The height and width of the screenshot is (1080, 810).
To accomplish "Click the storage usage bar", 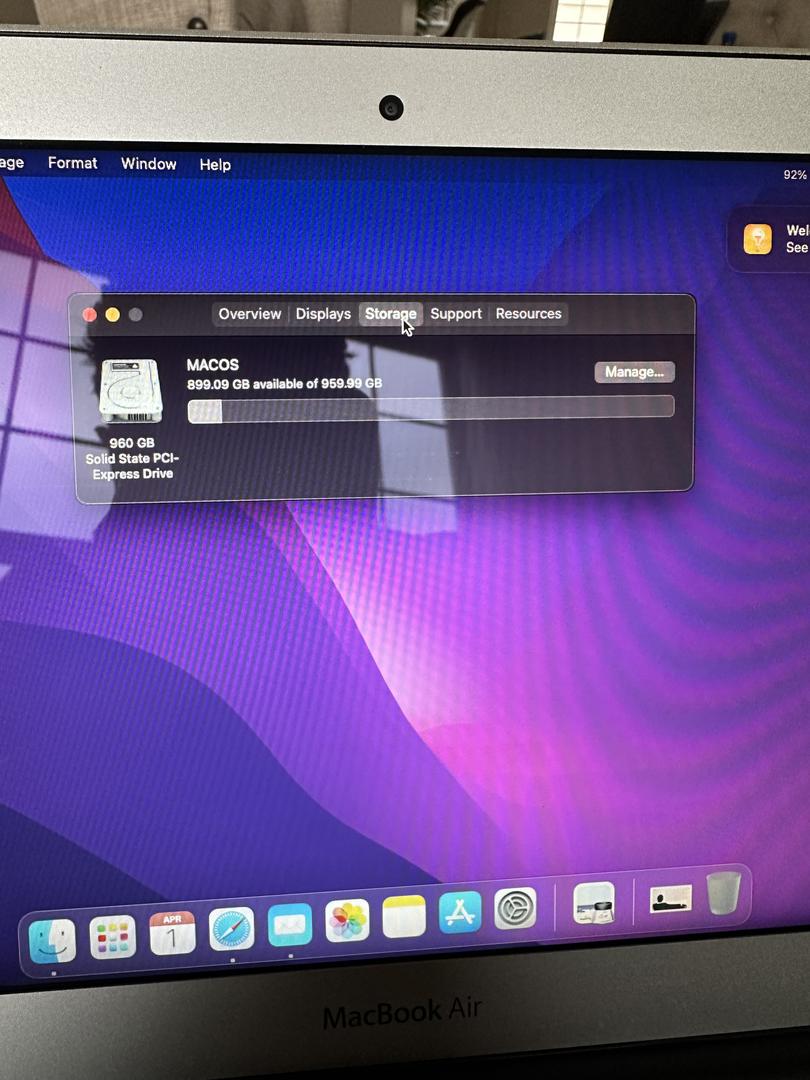I will (430, 409).
